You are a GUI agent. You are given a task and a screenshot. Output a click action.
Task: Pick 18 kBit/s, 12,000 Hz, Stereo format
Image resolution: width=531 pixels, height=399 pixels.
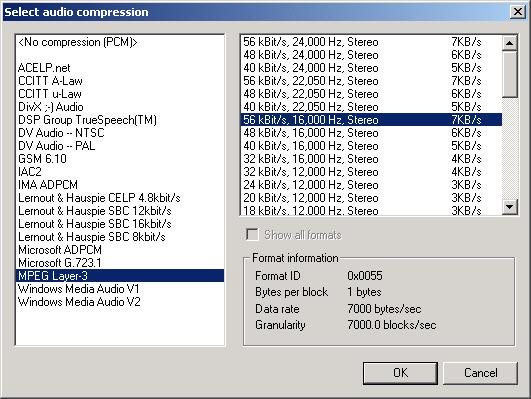(x=371, y=210)
